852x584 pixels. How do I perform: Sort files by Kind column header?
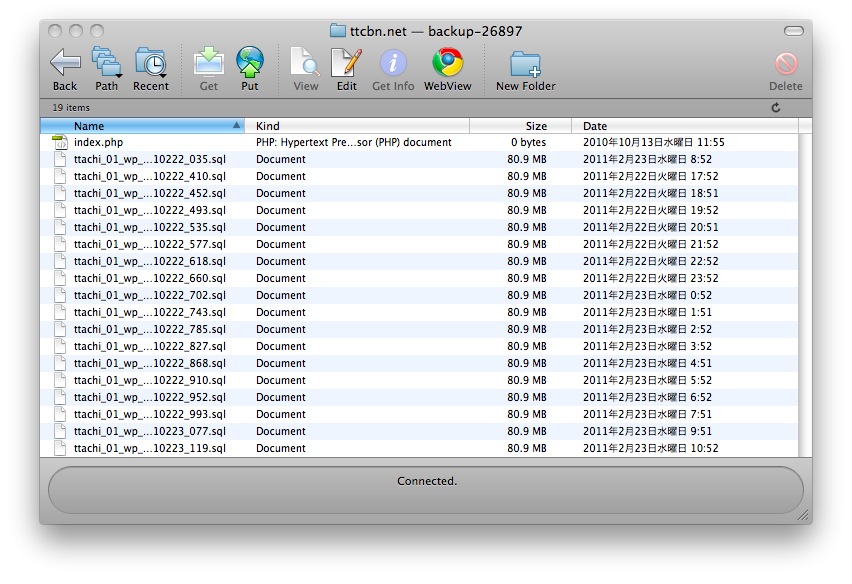tap(357, 126)
